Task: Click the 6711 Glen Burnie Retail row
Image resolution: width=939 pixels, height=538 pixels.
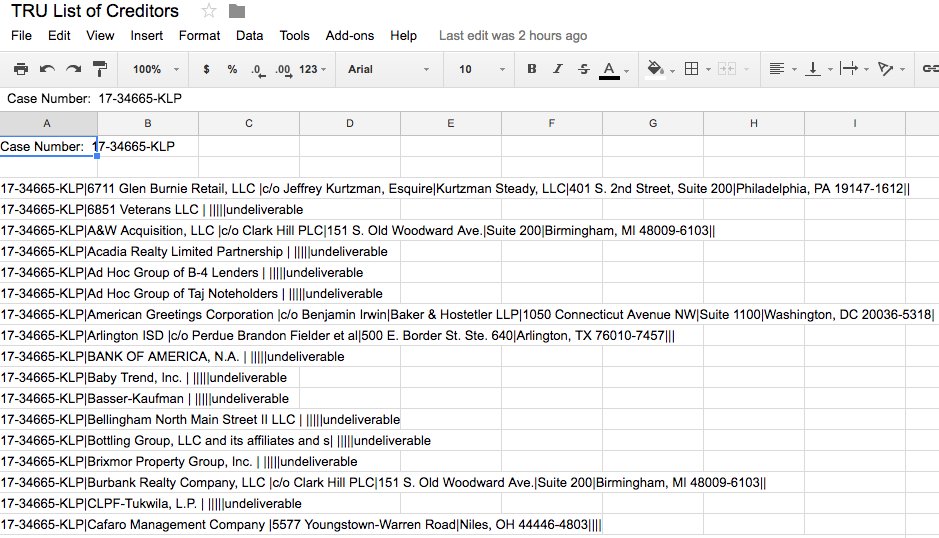Action: [x=455, y=189]
